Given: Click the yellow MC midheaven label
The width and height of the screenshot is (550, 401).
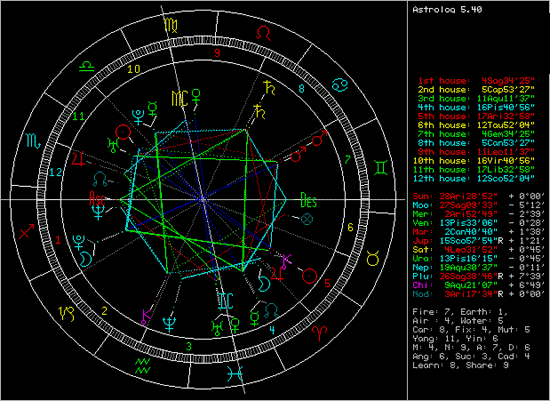Looking at the screenshot, I should 180,99.
